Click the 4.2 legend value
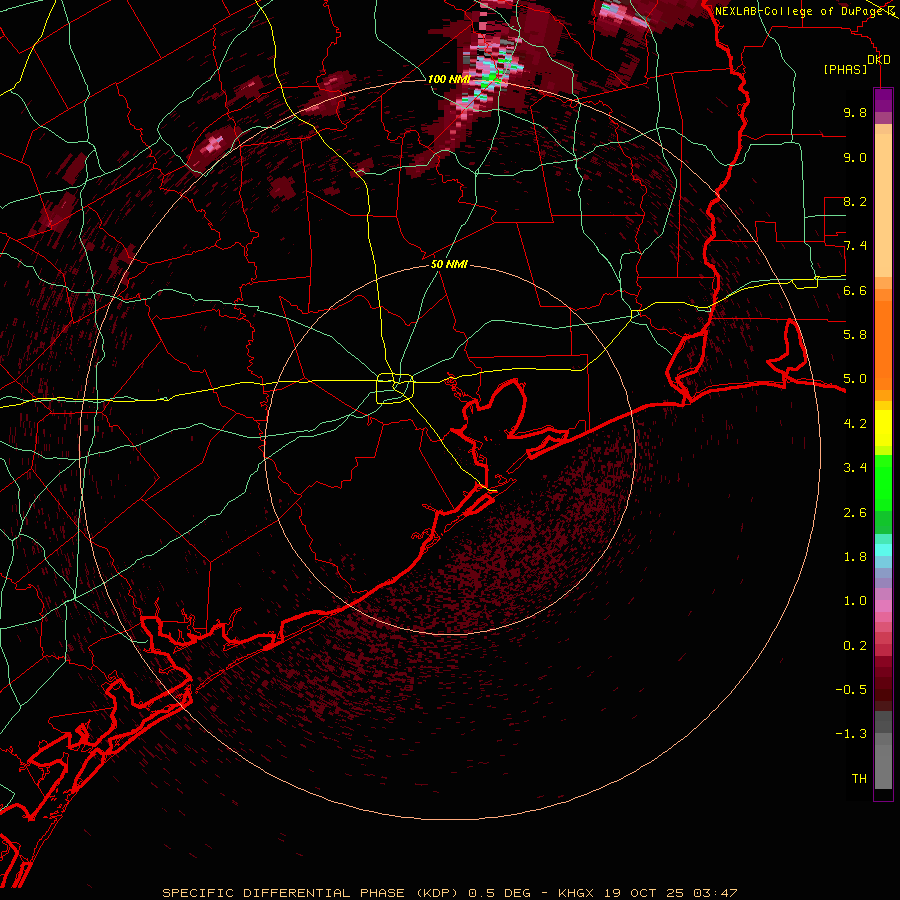Image resolution: width=900 pixels, height=900 pixels. click(x=855, y=424)
